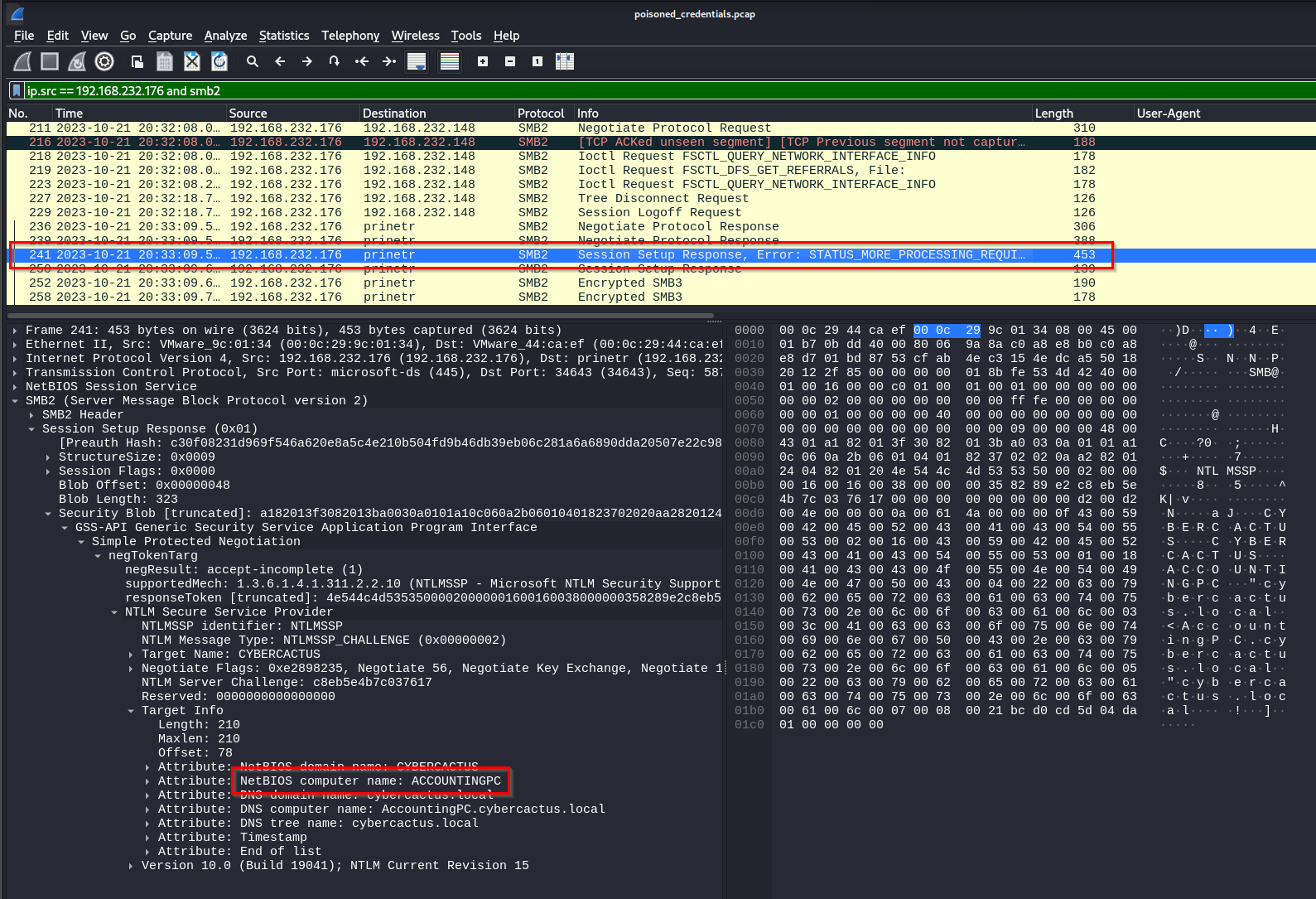This screenshot has height=899, width=1316.
Task: Expand the SMB2 Header tree node
Action: click(31, 415)
